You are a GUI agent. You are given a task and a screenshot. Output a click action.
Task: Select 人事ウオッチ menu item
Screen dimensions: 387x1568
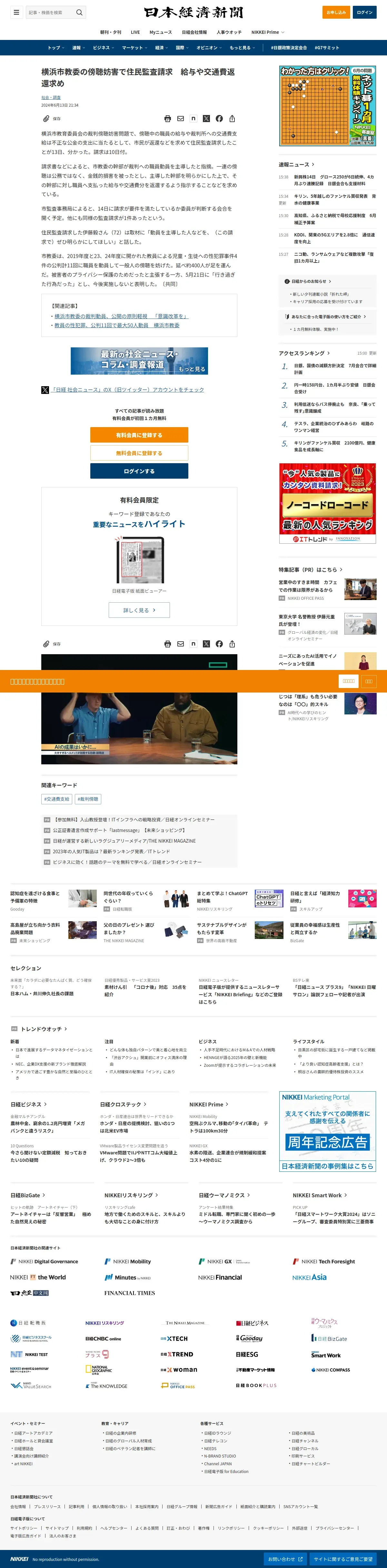coord(229,32)
